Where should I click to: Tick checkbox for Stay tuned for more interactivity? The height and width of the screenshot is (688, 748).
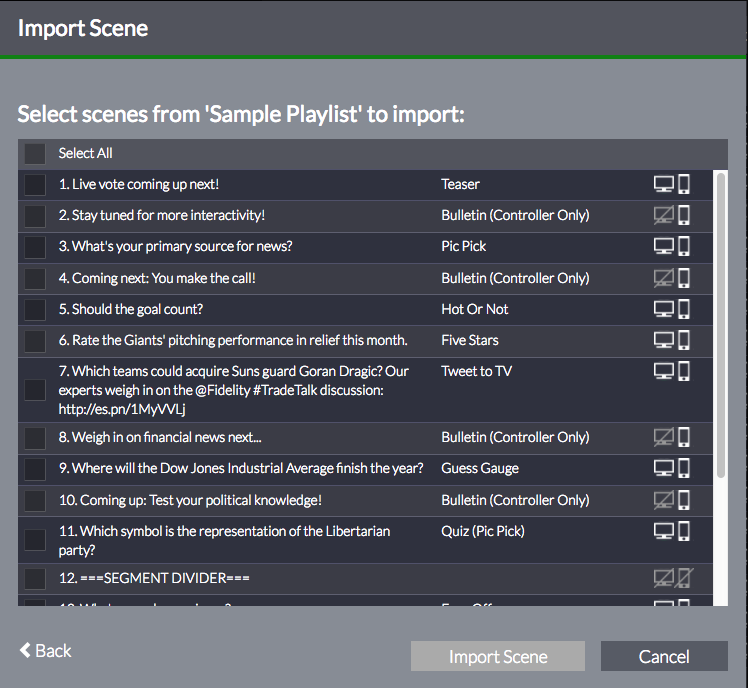[35, 216]
